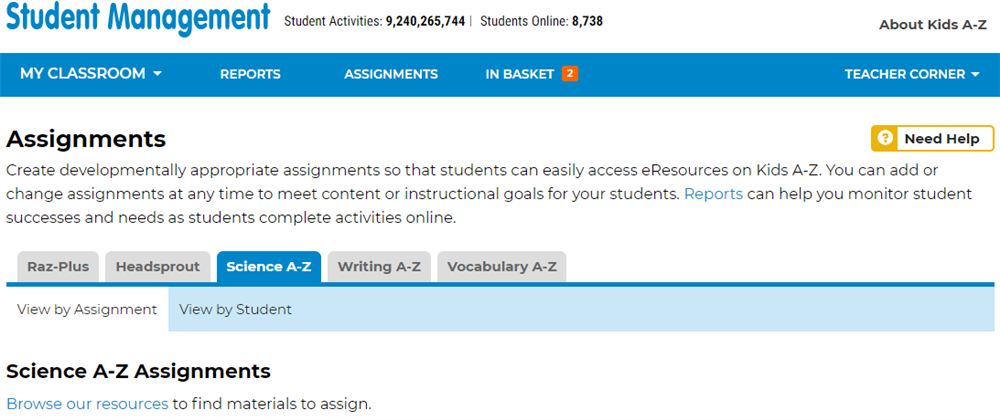Open the My Classroom menu label
The image size is (1000, 420).
click(x=83, y=74)
